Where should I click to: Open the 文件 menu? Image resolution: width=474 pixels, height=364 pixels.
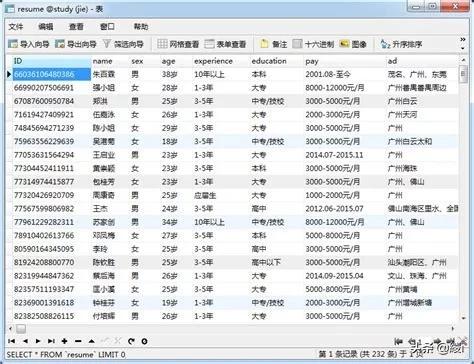click(x=16, y=27)
